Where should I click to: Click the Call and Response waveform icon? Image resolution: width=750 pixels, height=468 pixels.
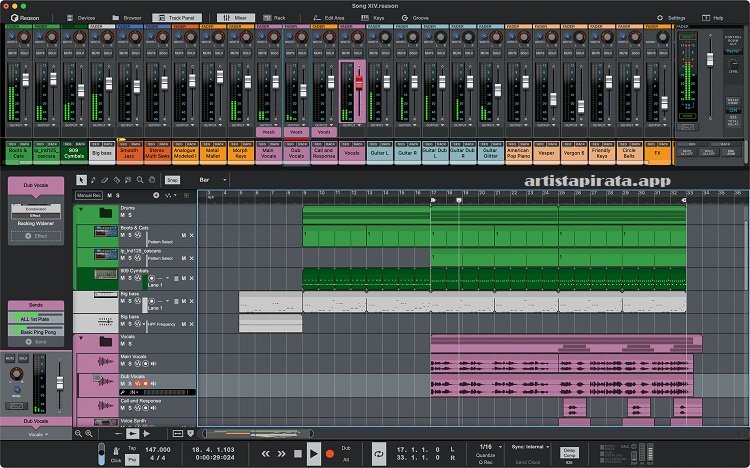click(x=104, y=406)
